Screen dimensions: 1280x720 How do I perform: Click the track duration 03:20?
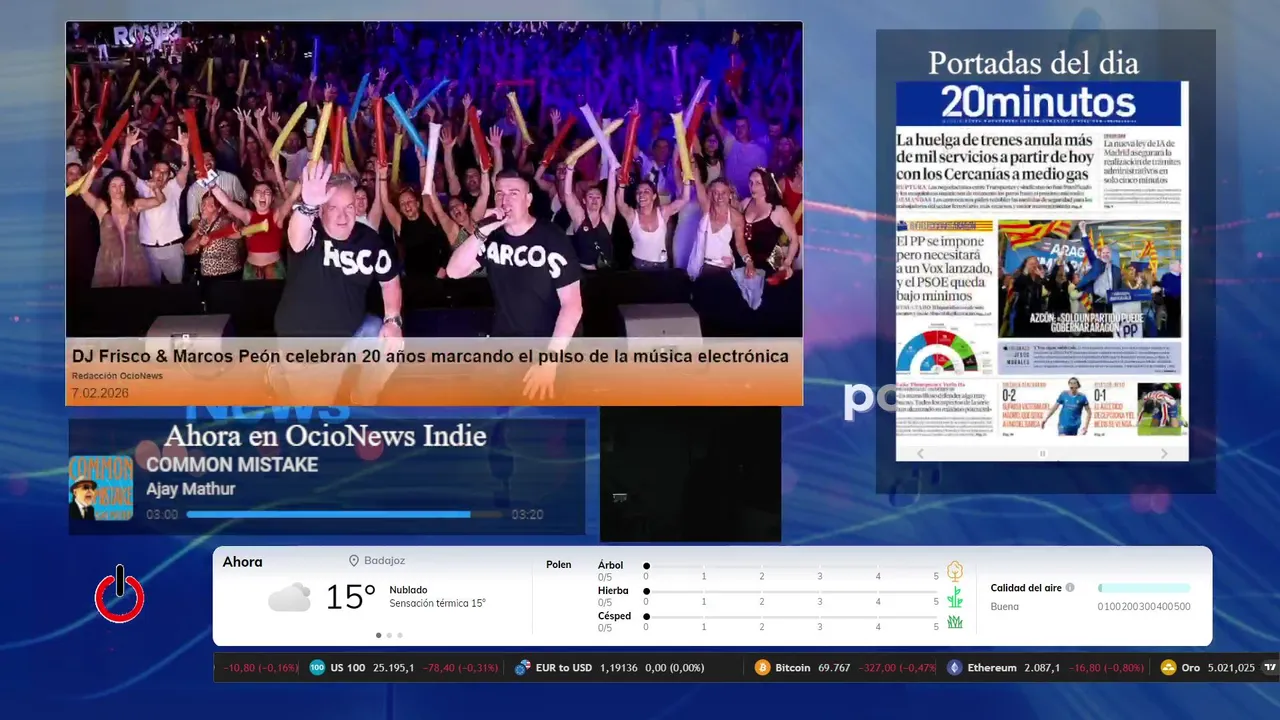[527, 514]
